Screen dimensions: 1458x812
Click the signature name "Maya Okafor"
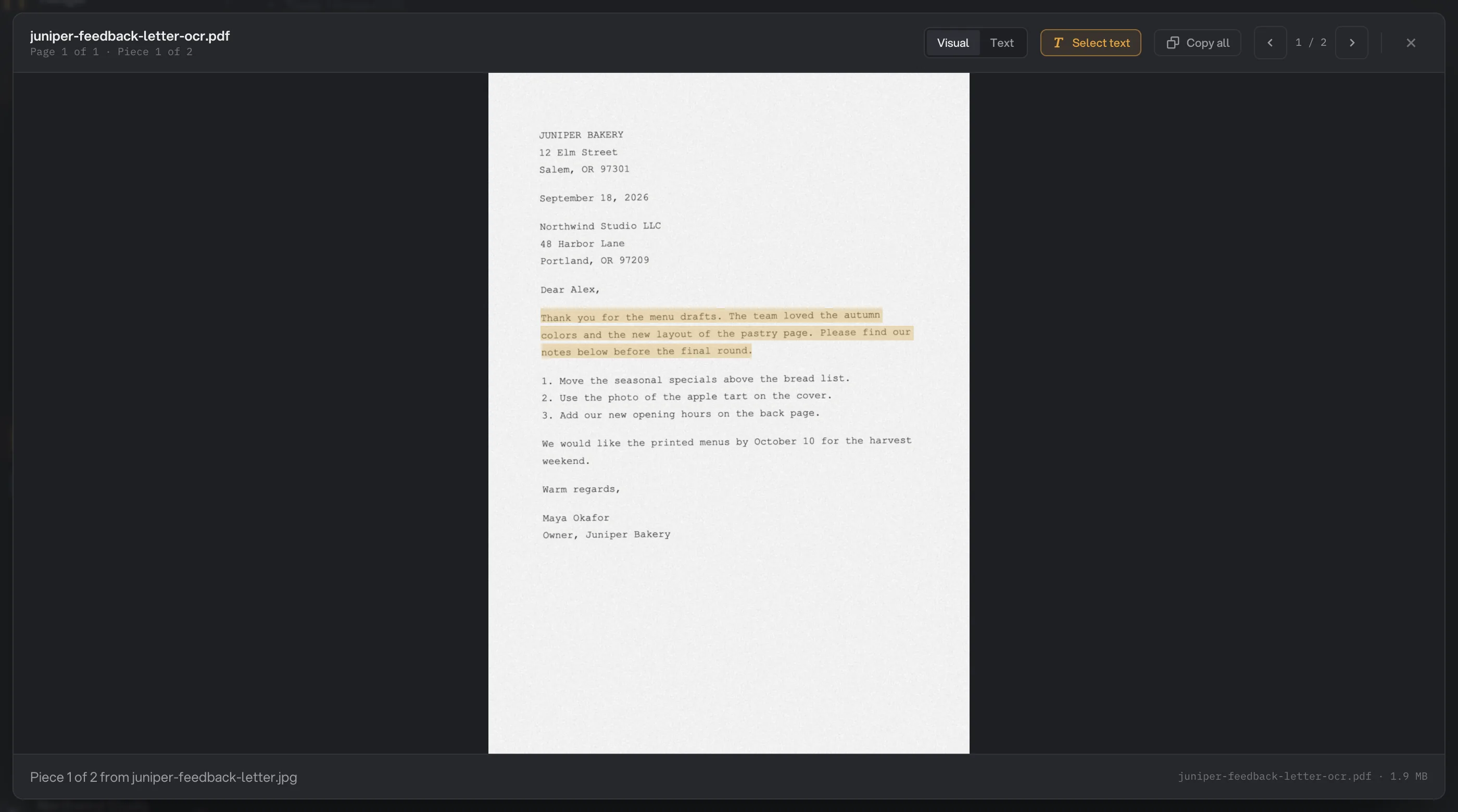(x=575, y=518)
